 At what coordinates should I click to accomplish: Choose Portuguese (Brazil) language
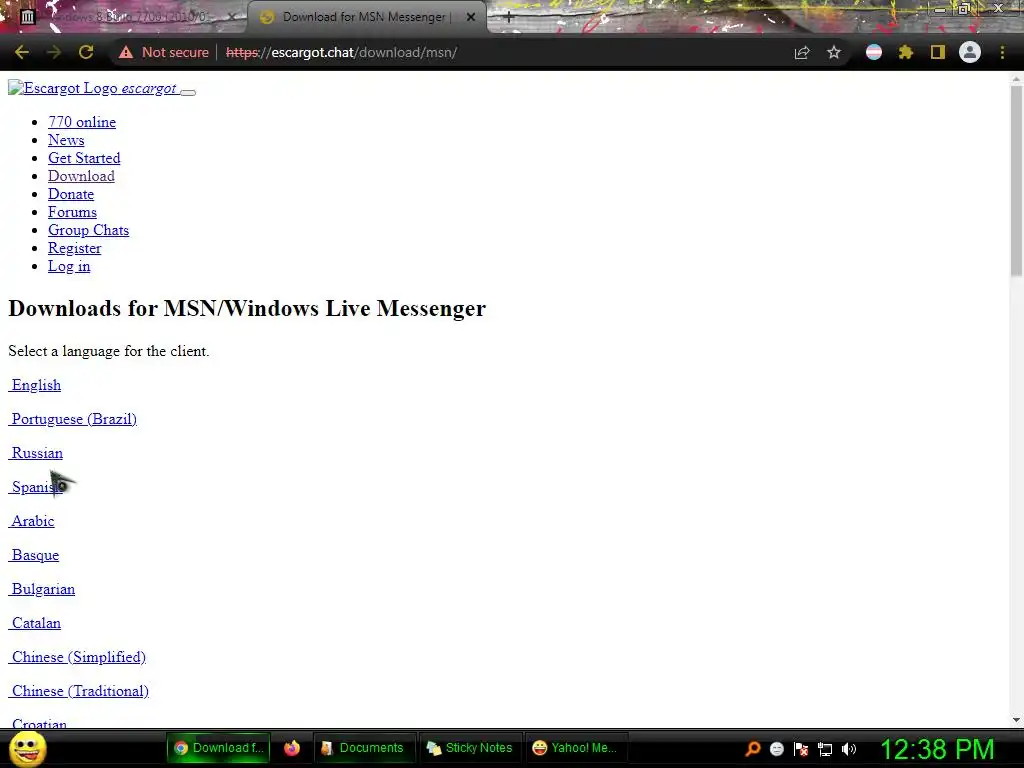(x=73, y=419)
